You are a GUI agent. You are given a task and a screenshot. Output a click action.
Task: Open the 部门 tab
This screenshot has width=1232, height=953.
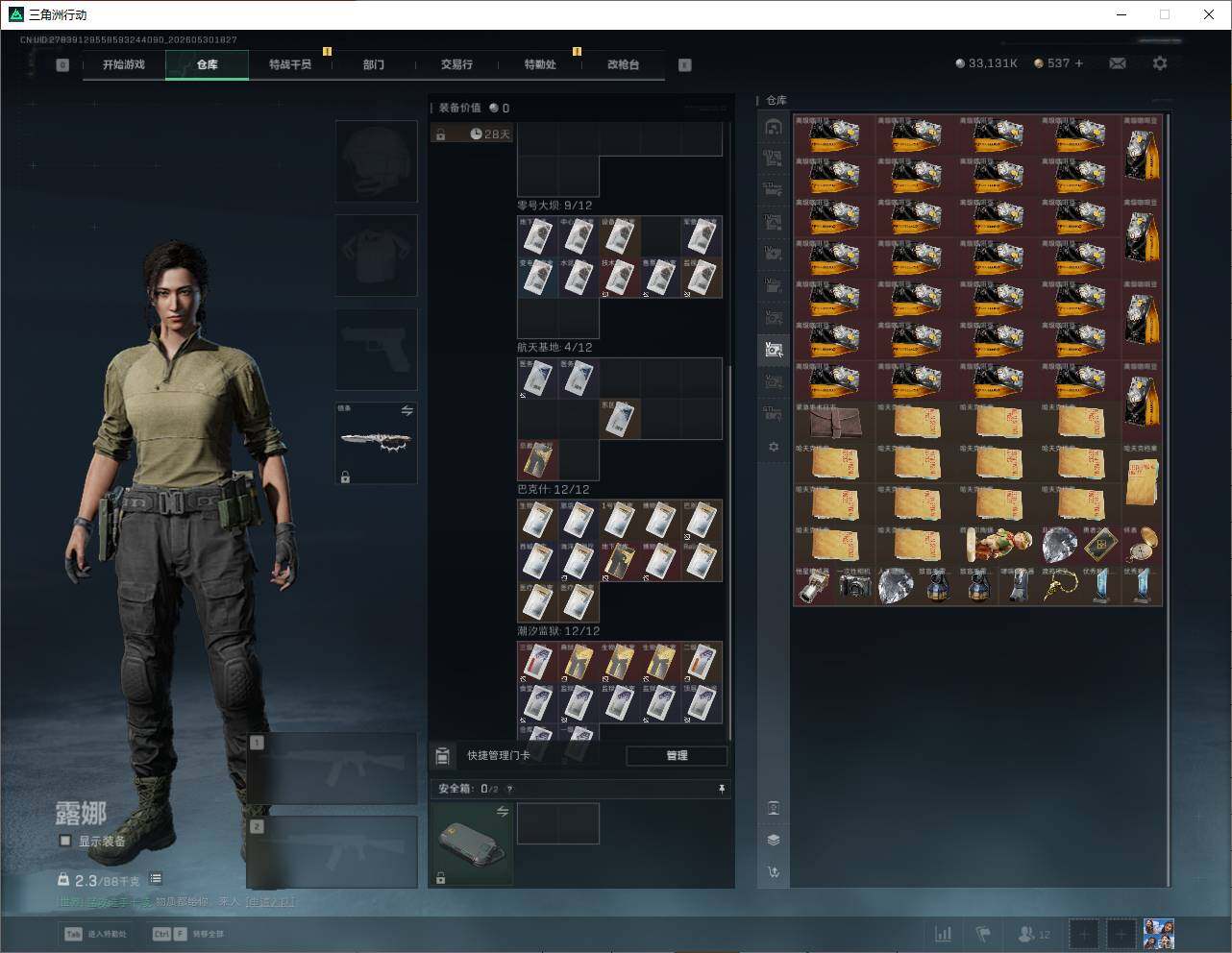pyautogui.click(x=374, y=64)
